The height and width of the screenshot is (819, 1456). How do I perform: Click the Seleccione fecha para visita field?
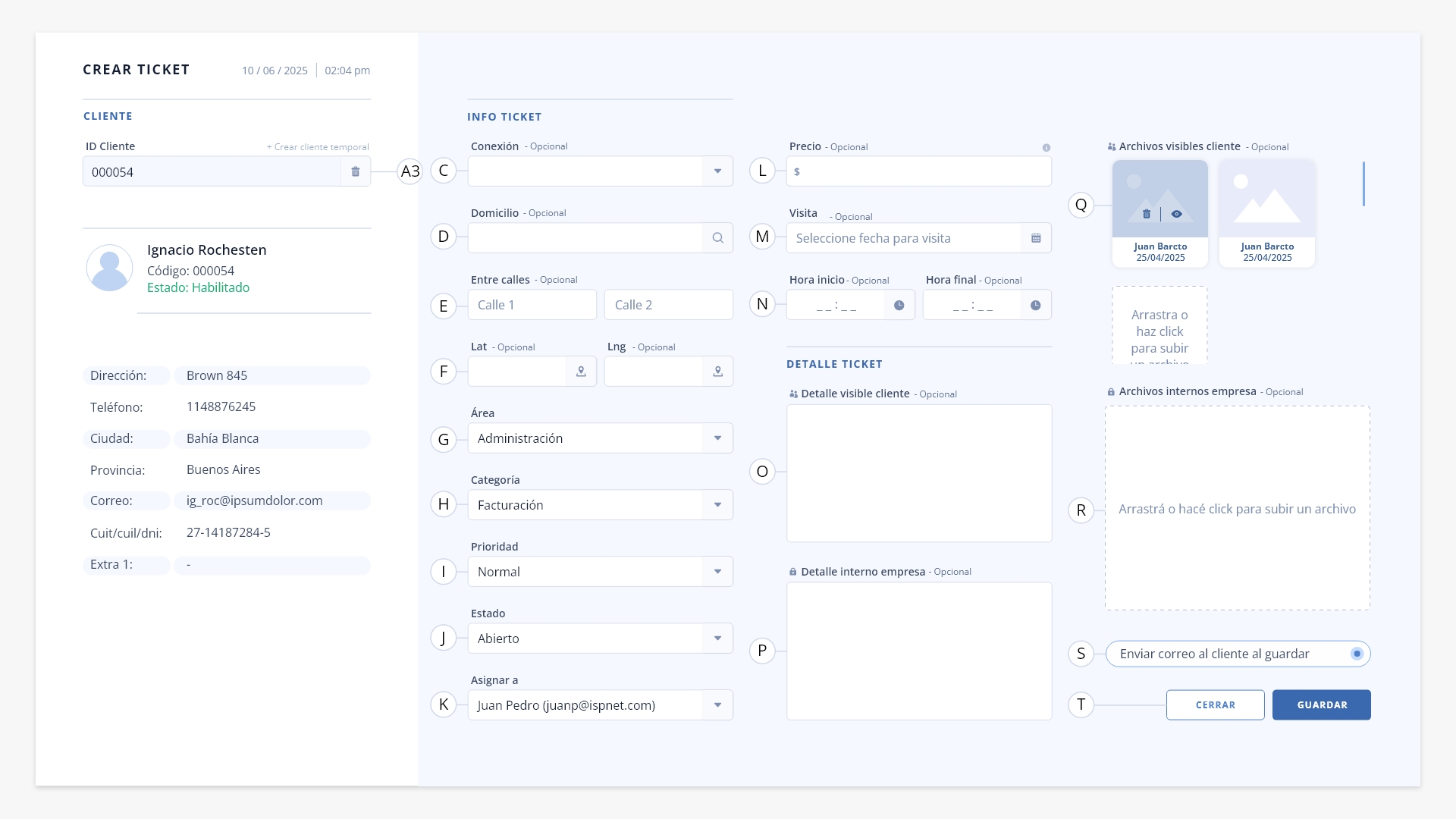click(x=904, y=238)
